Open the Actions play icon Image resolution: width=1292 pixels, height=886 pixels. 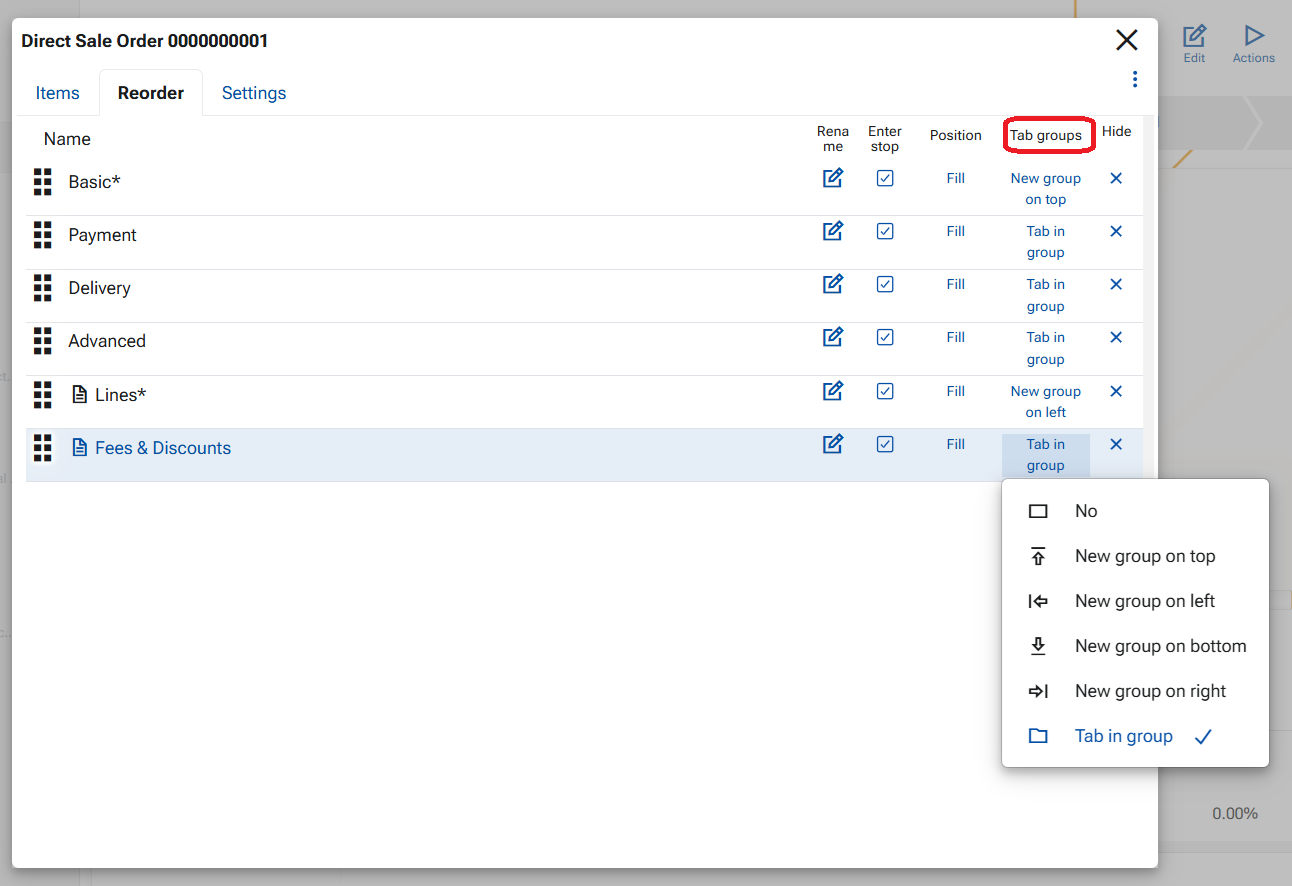(1253, 38)
